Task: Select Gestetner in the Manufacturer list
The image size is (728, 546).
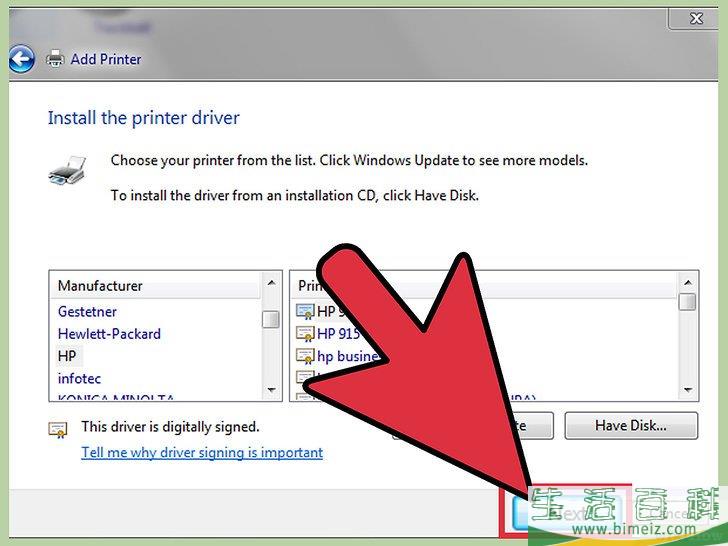Action: [87, 312]
